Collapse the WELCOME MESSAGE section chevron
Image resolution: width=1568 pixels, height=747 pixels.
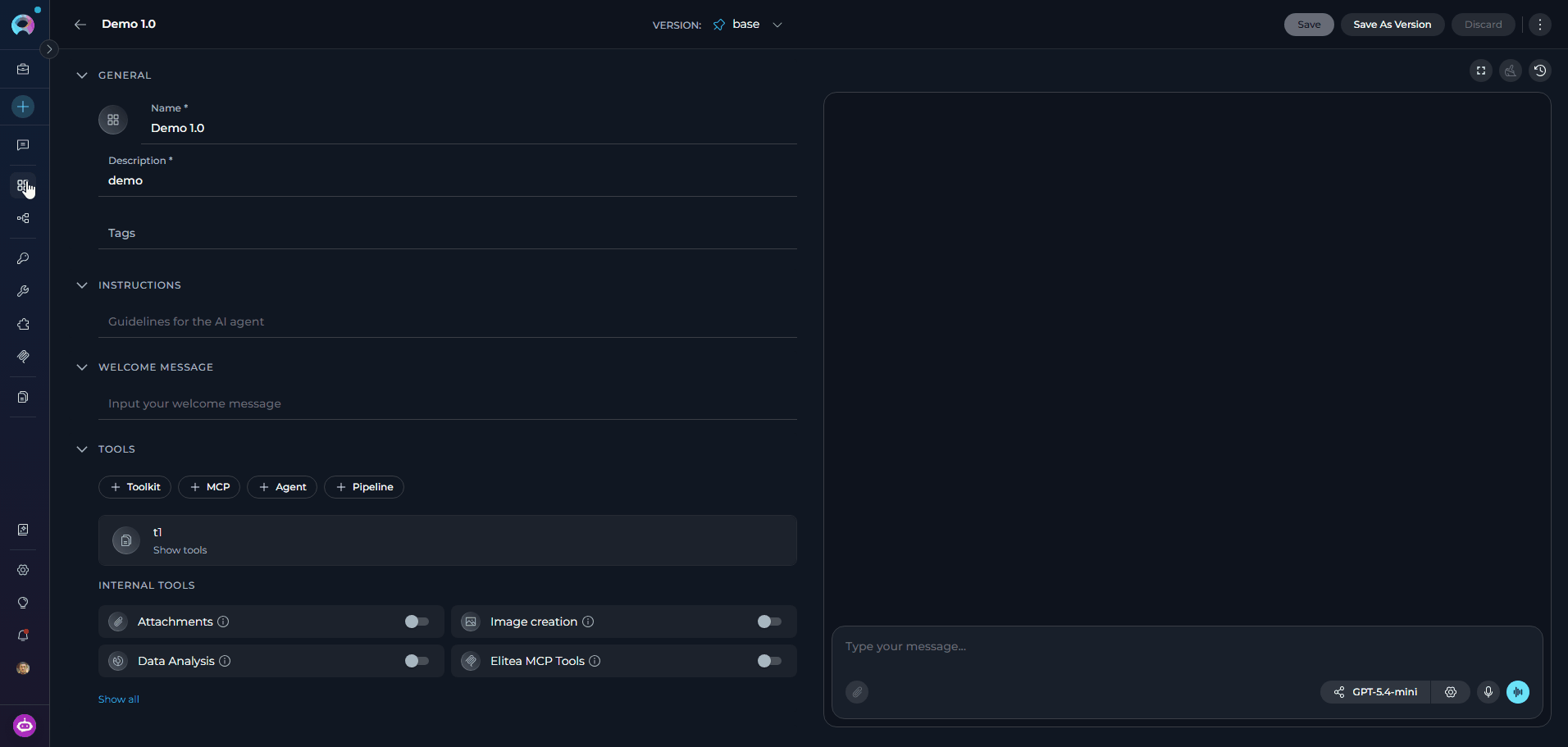click(82, 367)
